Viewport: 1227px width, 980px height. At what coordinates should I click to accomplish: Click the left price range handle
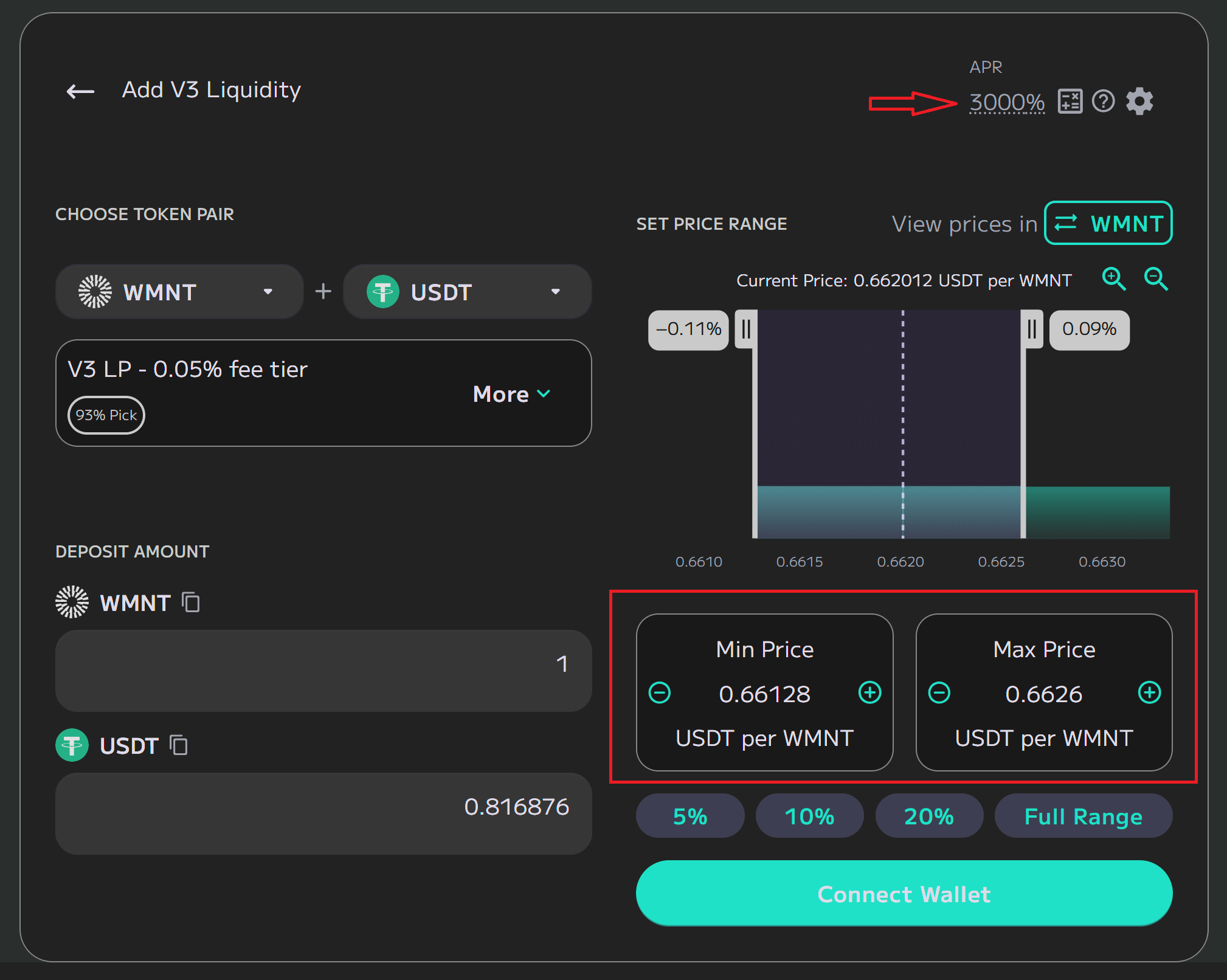click(x=746, y=329)
